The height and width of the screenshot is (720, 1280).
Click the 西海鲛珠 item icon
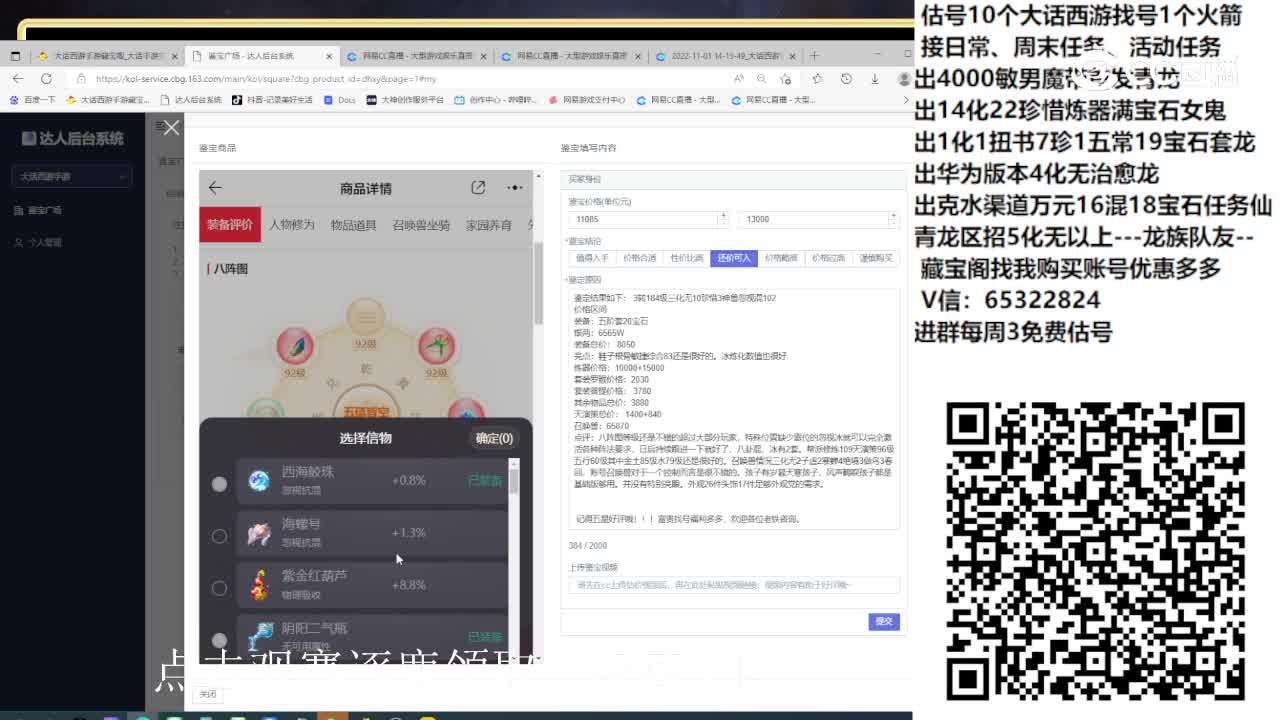(259, 481)
